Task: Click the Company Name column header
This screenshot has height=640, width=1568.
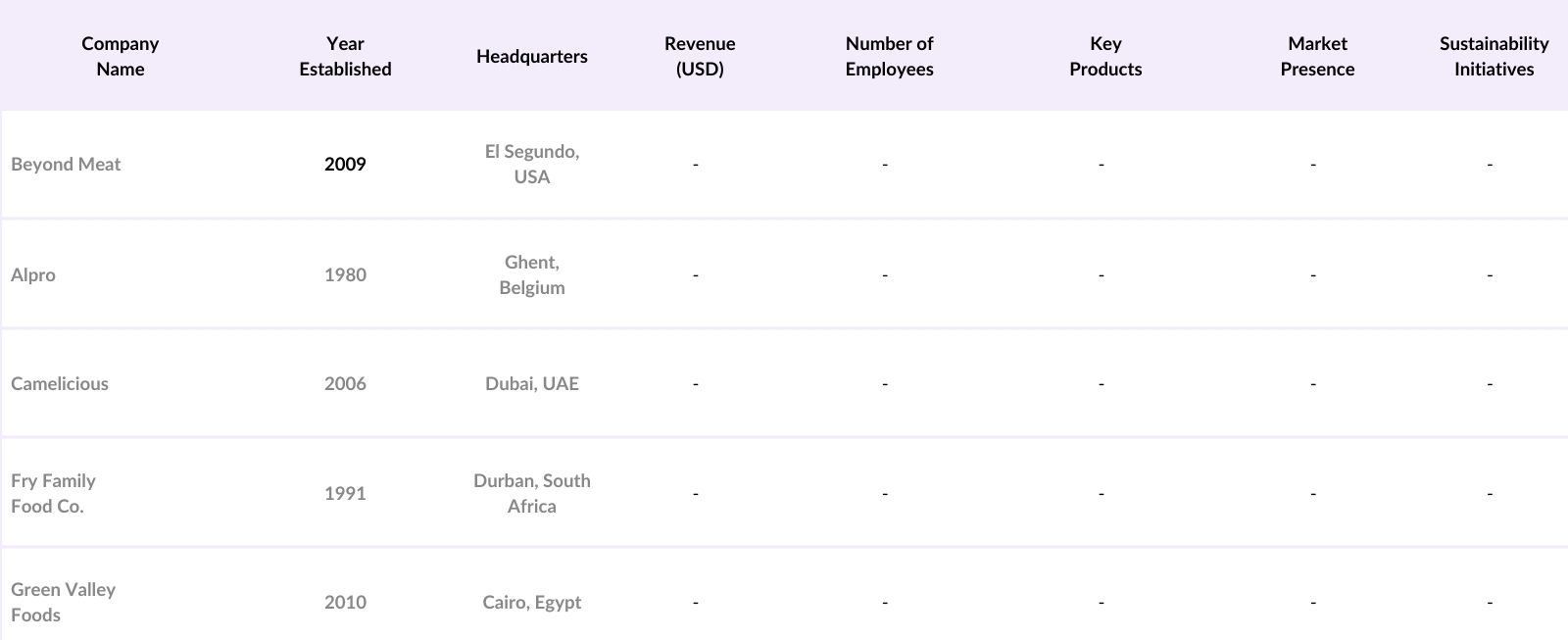Action: tap(120, 56)
